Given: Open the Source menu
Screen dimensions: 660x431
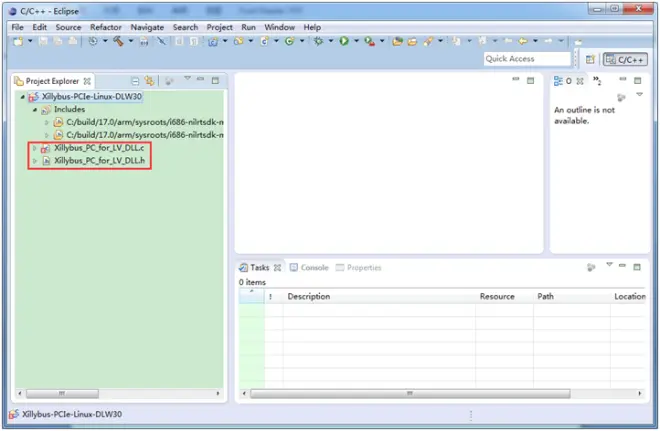Looking at the screenshot, I should pos(68,27).
